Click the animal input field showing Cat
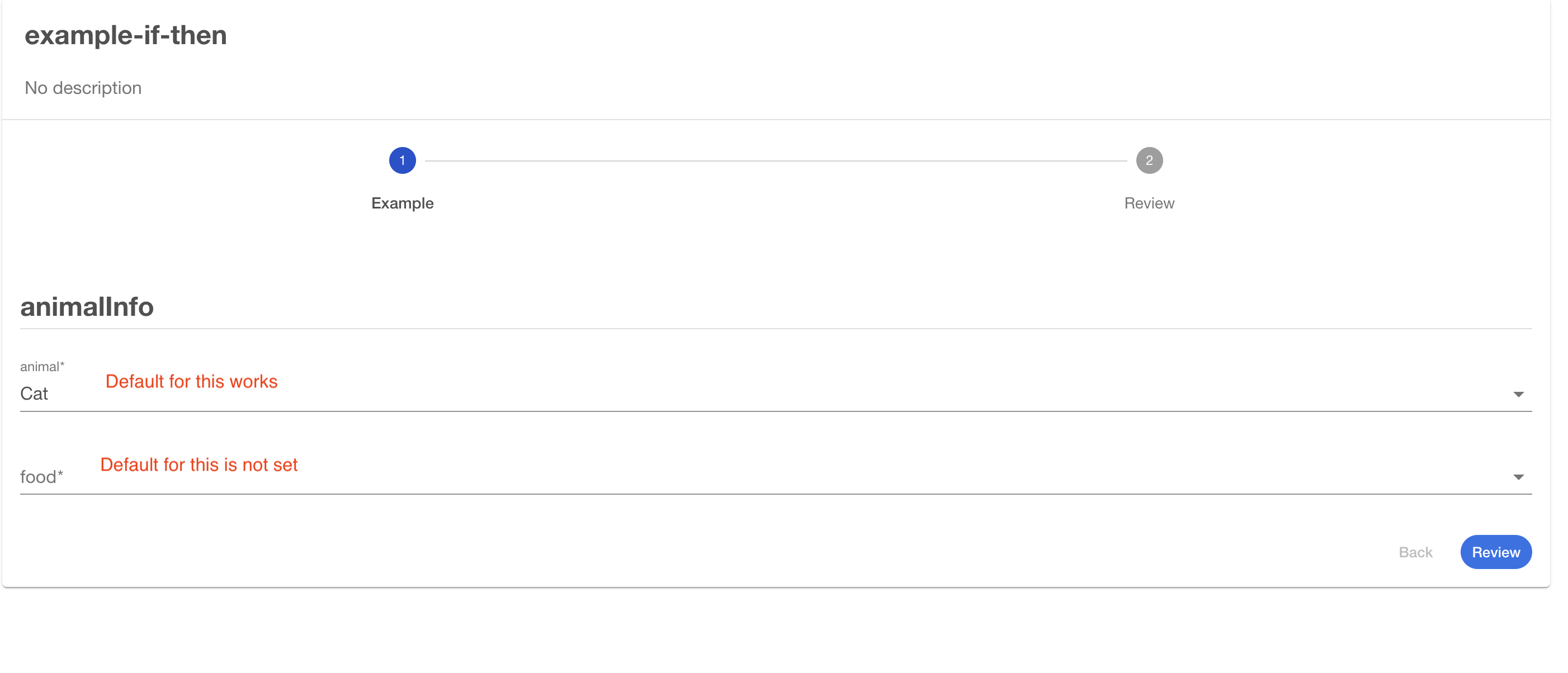This screenshot has height=673, width=1568. (x=730, y=394)
